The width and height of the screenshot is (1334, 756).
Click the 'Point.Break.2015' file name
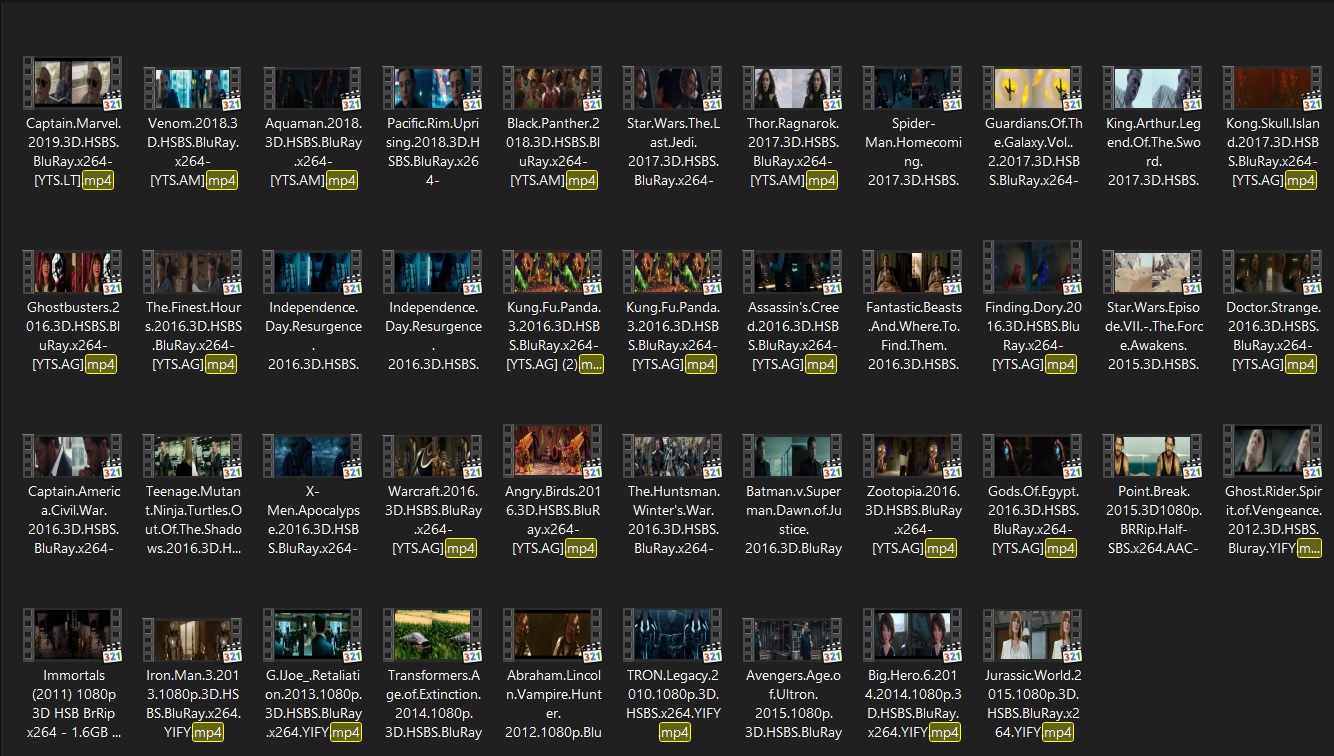(x=1152, y=519)
